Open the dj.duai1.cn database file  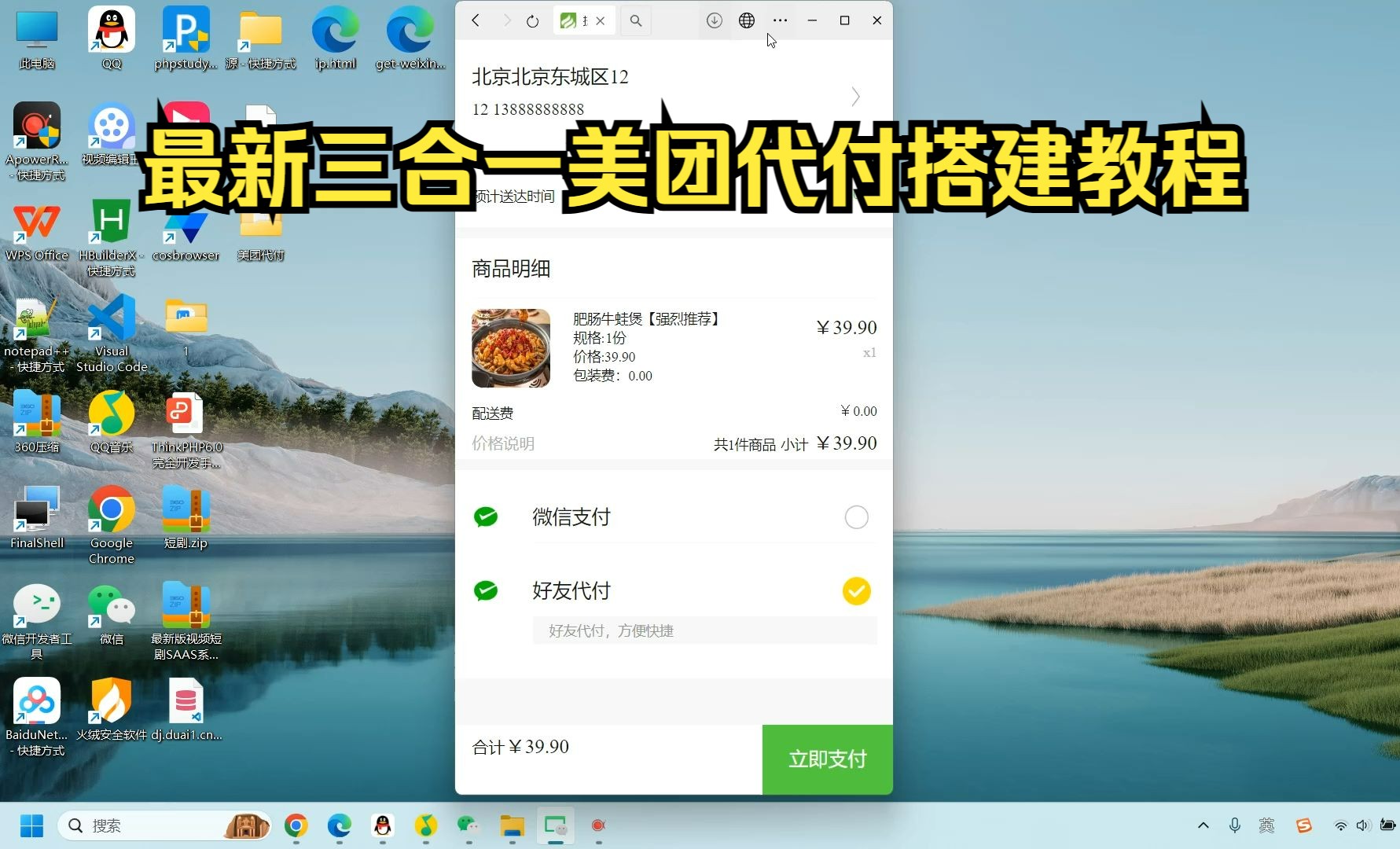click(186, 711)
